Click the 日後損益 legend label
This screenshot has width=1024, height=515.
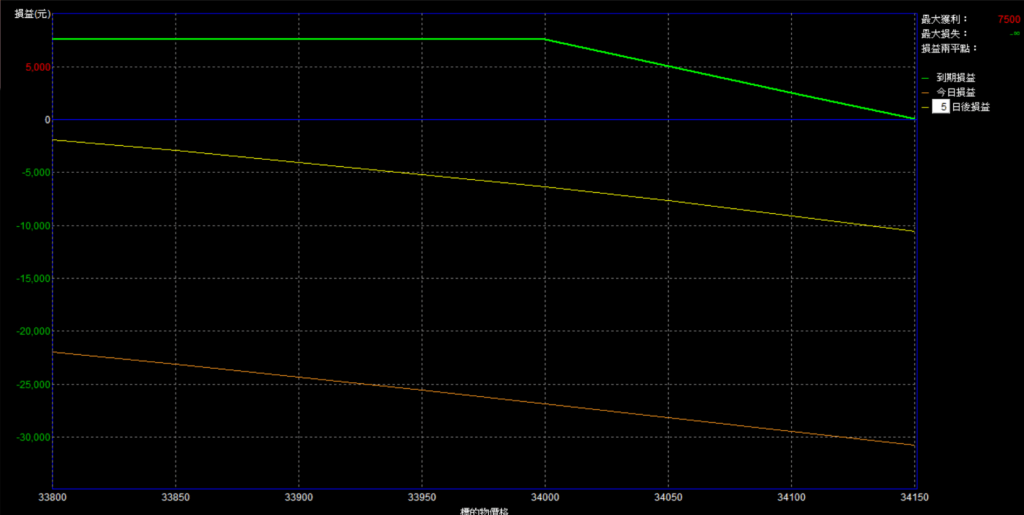pyautogui.click(x=970, y=107)
